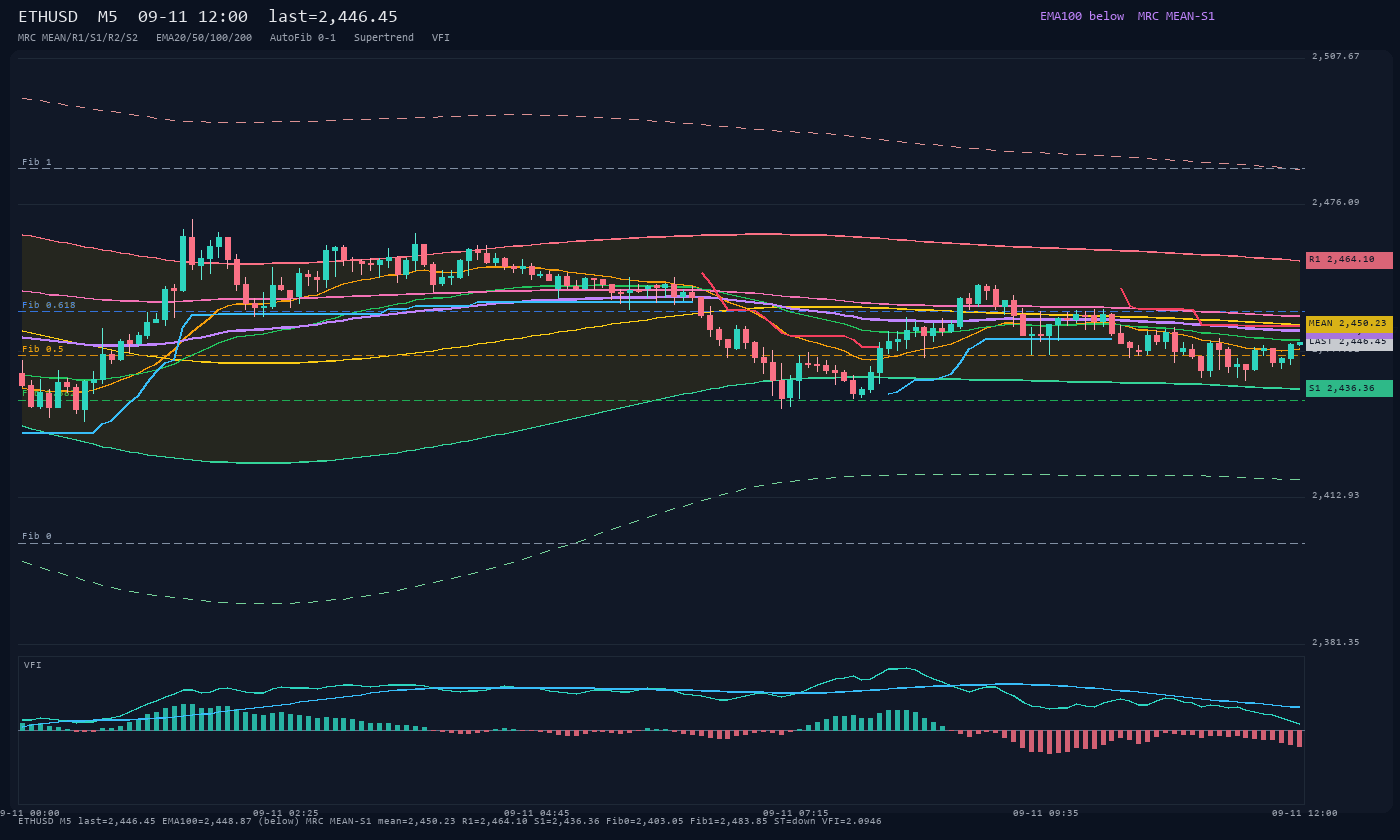Viewport: 1400px width, 840px height.
Task: Click the S1 2,436.36 price tag
Action: (1349, 388)
